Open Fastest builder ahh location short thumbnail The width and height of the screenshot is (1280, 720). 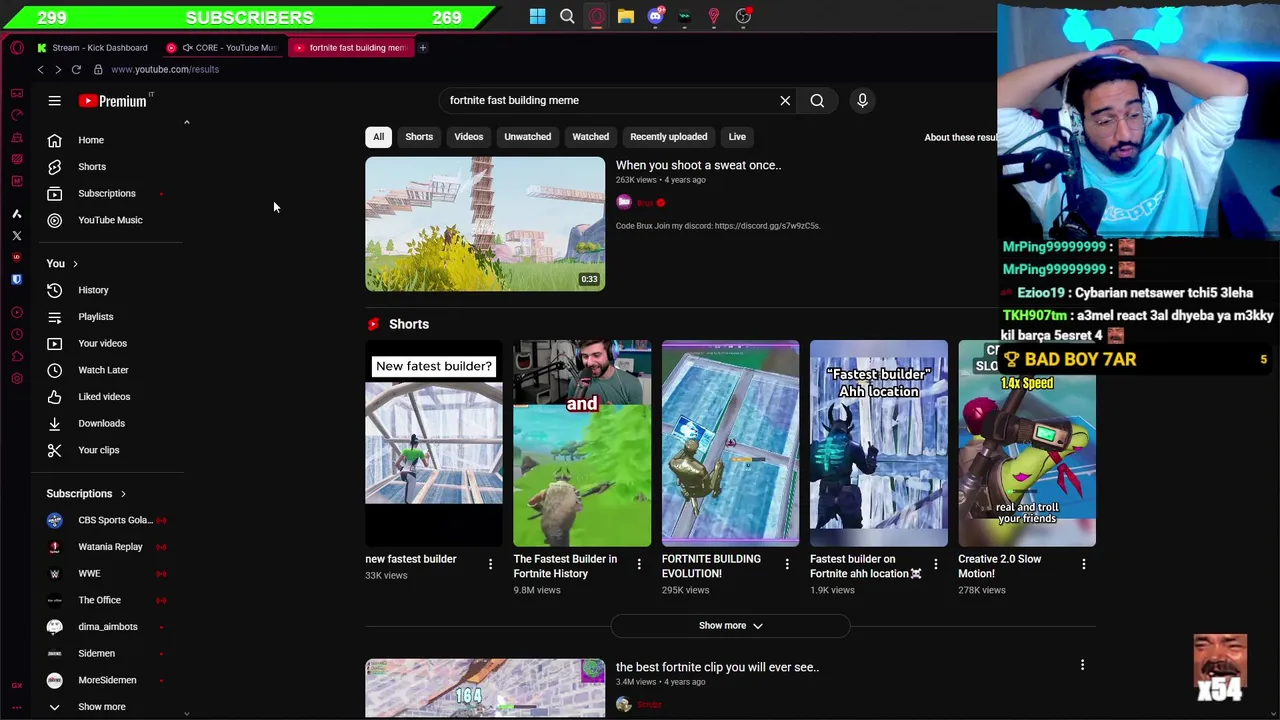coord(878,443)
